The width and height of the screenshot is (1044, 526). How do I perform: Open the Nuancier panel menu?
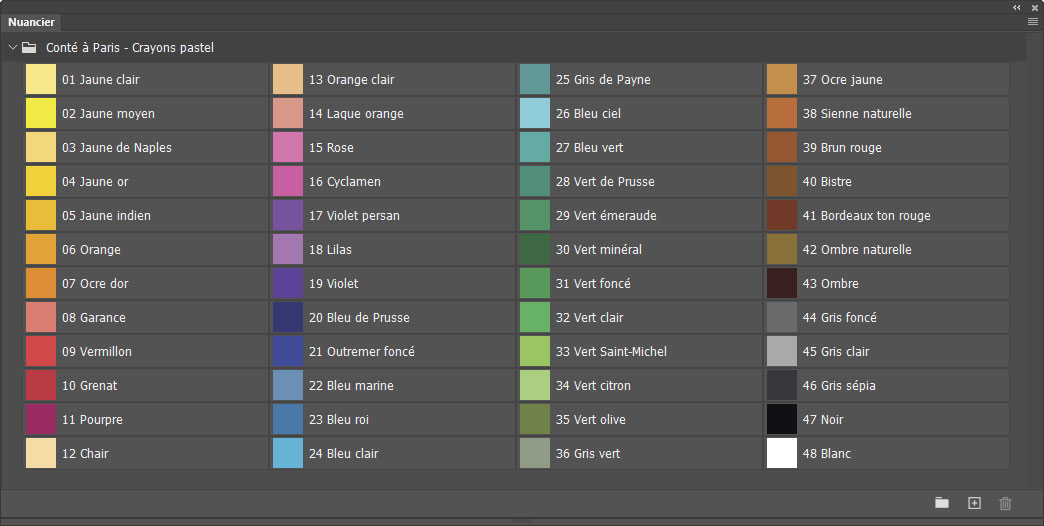(x=1033, y=21)
